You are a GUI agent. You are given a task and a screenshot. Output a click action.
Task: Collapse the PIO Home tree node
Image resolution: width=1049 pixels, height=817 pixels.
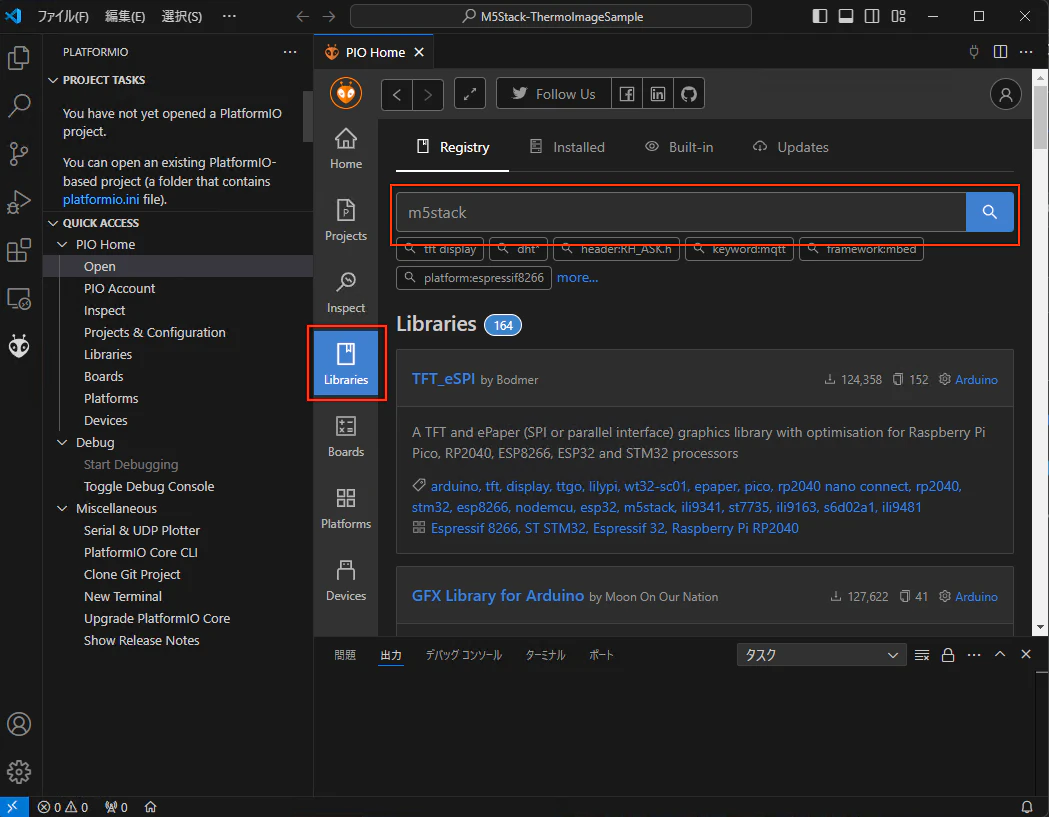(62, 245)
